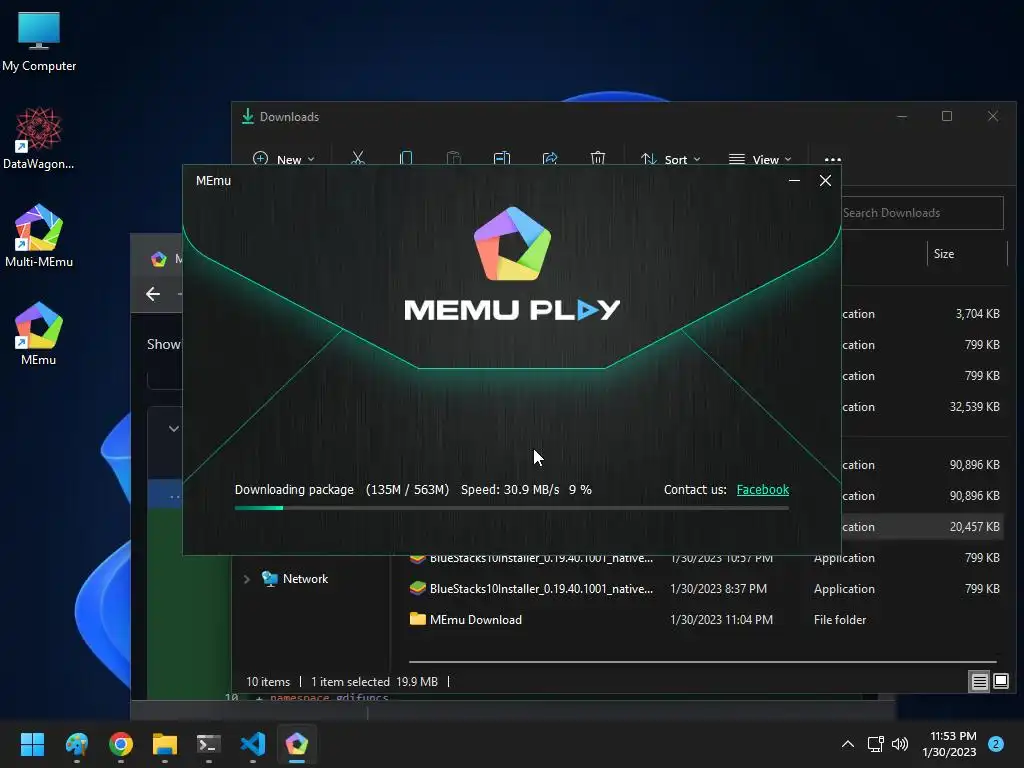Launch the MEmu desktop shortcut
Image resolution: width=1024 pixels, height=768 pixels.
39,334
